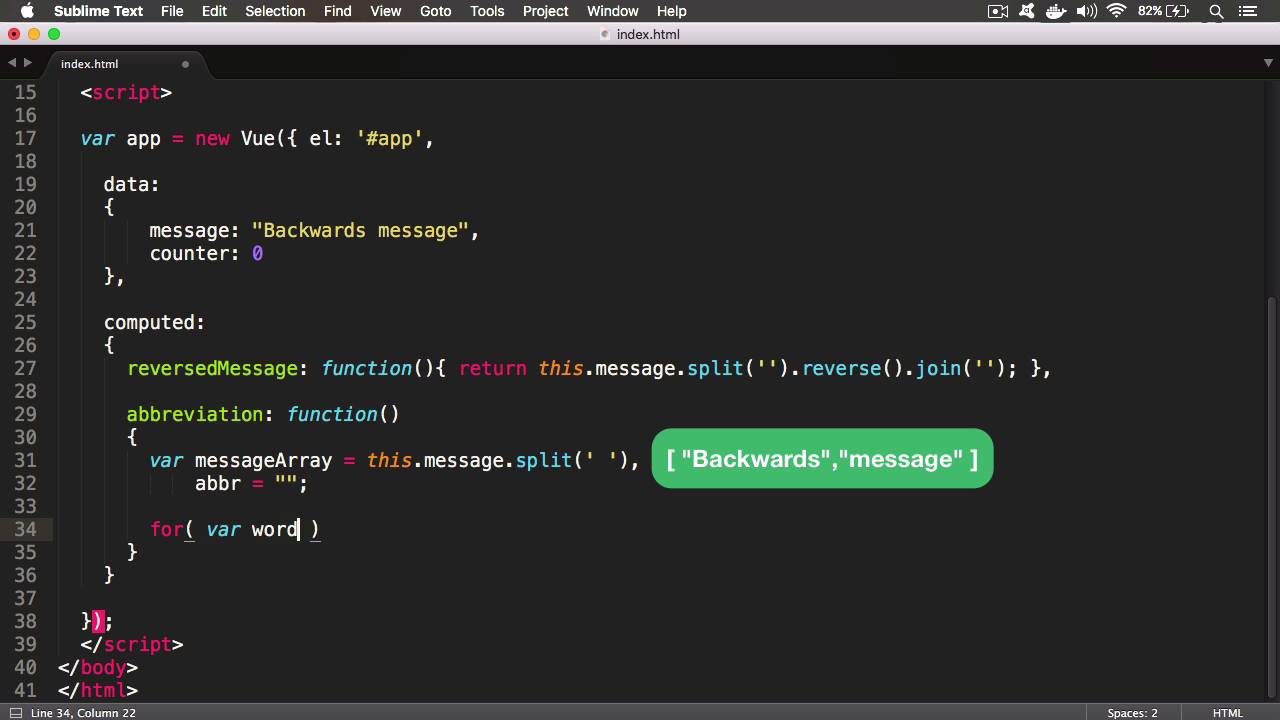
Task: Click the messageArray variable name
Action: point(263,460)
